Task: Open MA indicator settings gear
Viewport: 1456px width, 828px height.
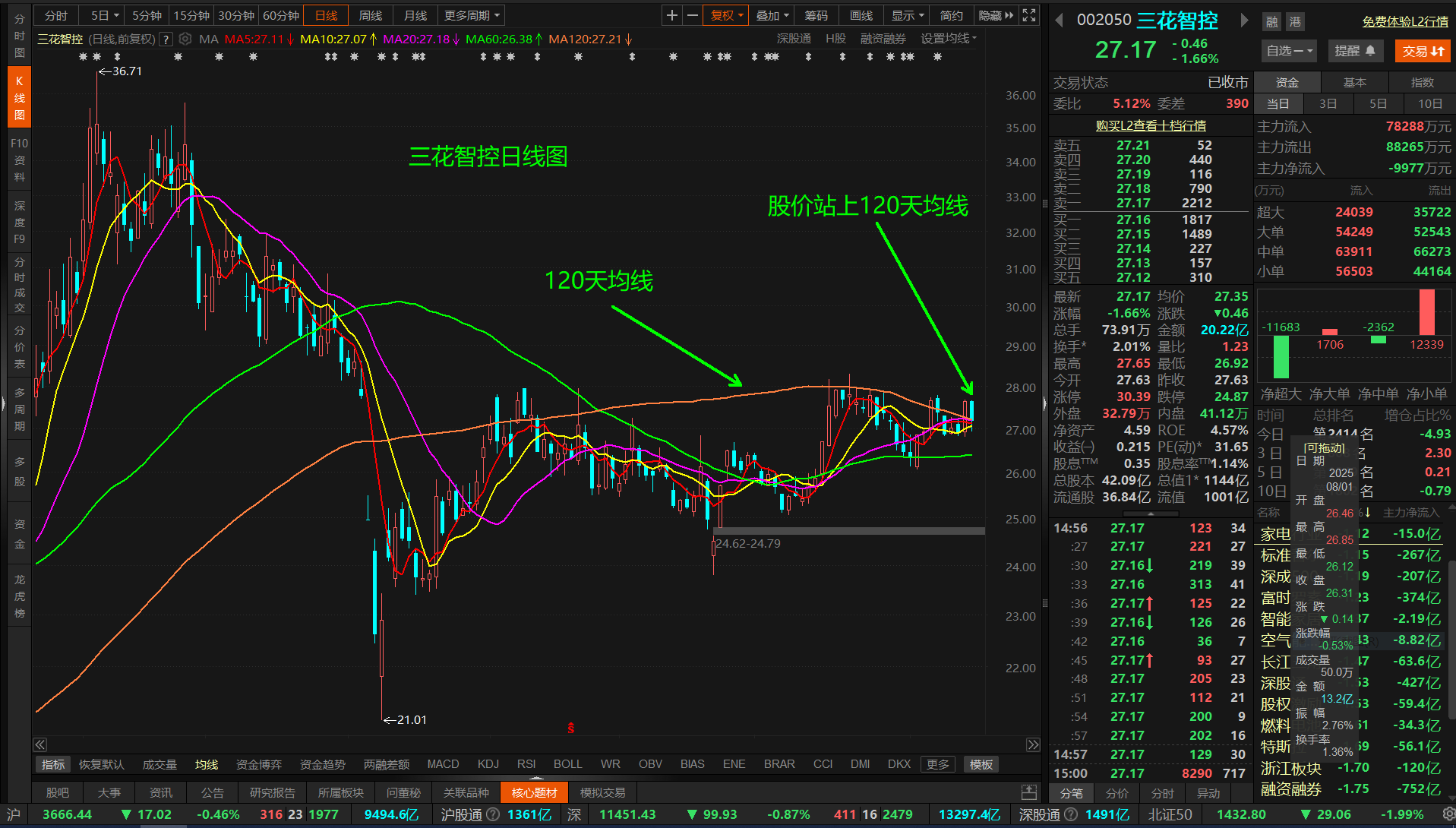Action: (185, 39)
